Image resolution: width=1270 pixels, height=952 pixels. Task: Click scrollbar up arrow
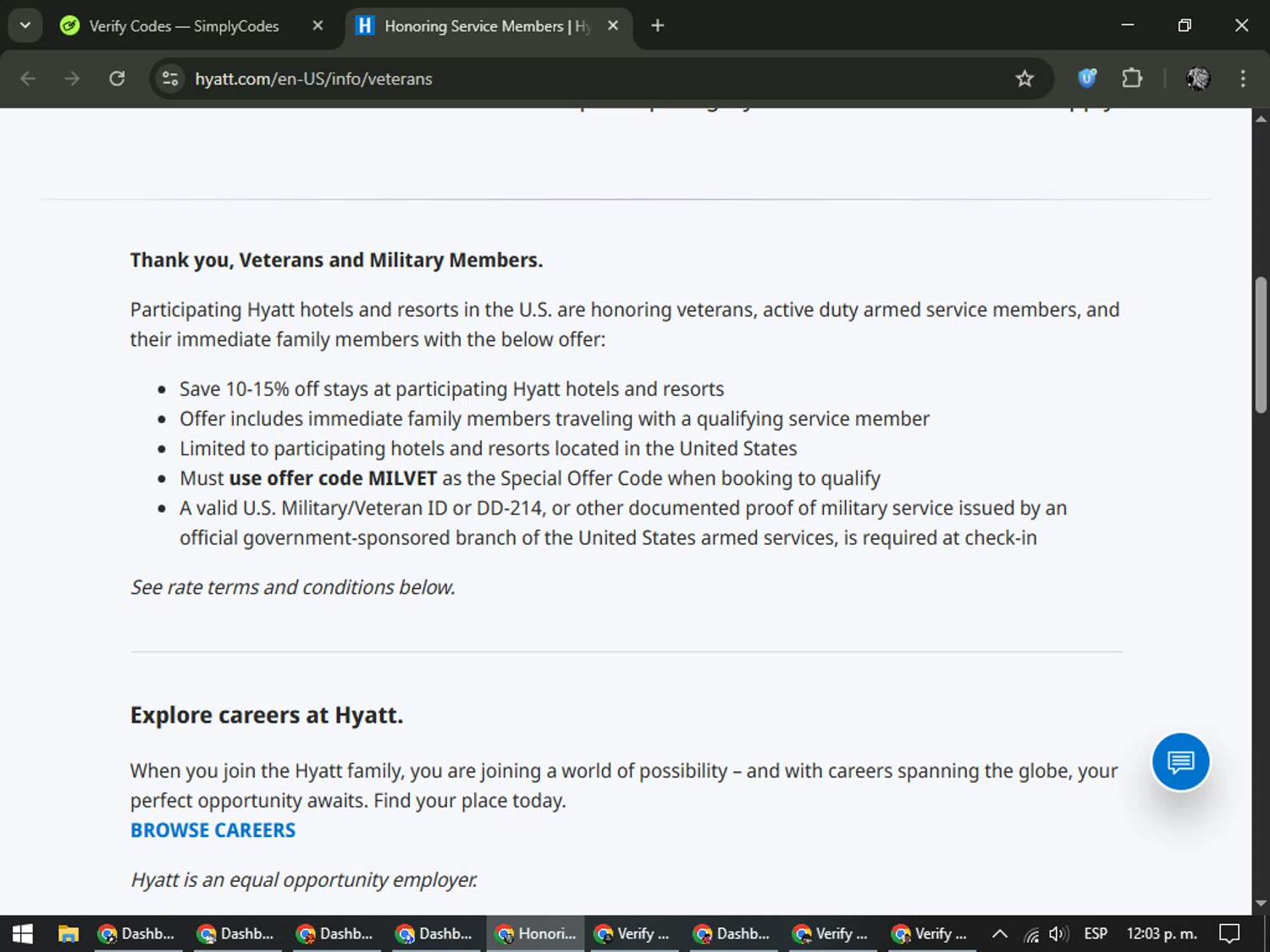[x=1261, y=118]
